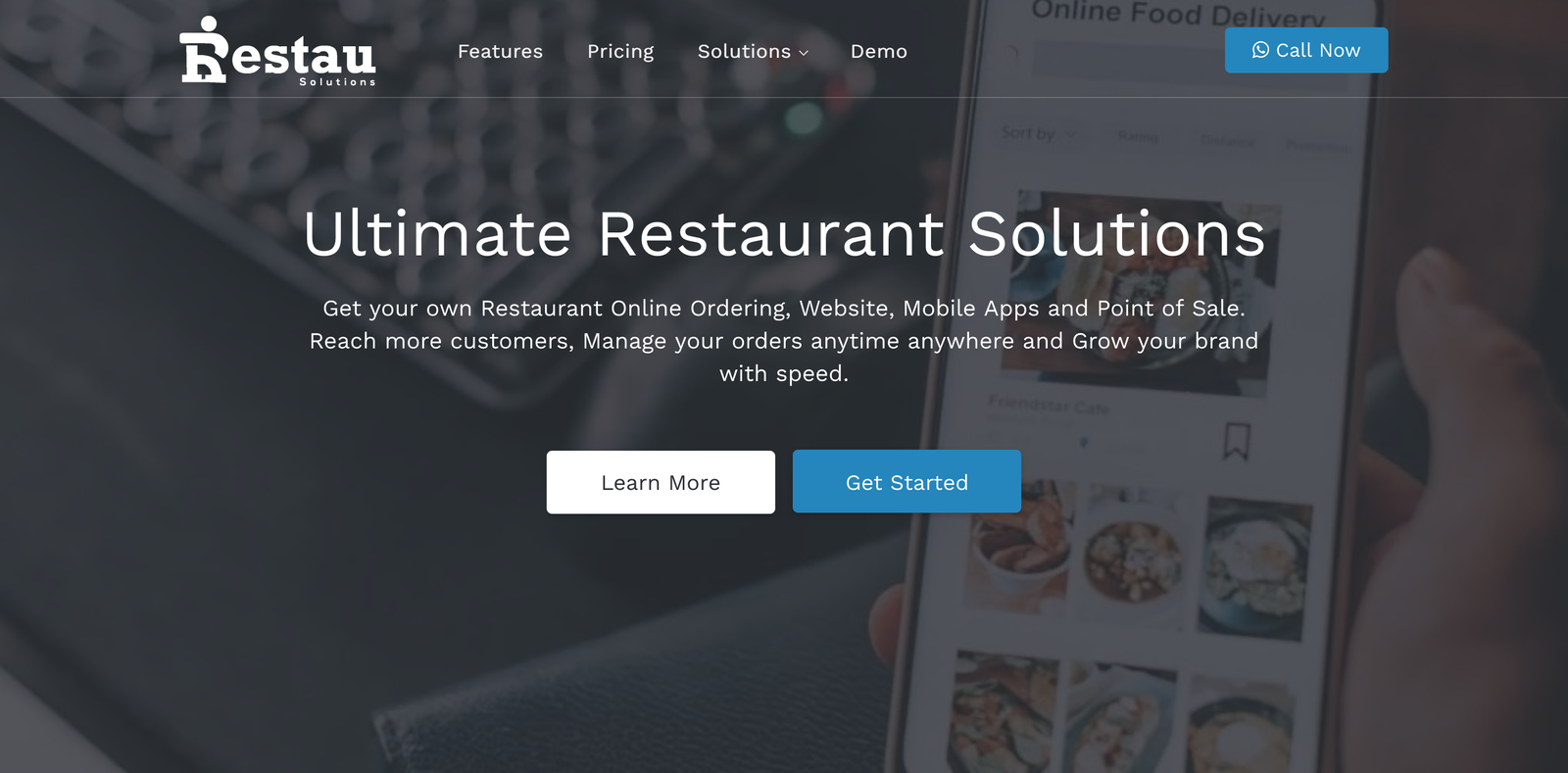Screen dimensions: 1568x773
Task: Click the Restau Solutions logo
Action: (278, 51)
